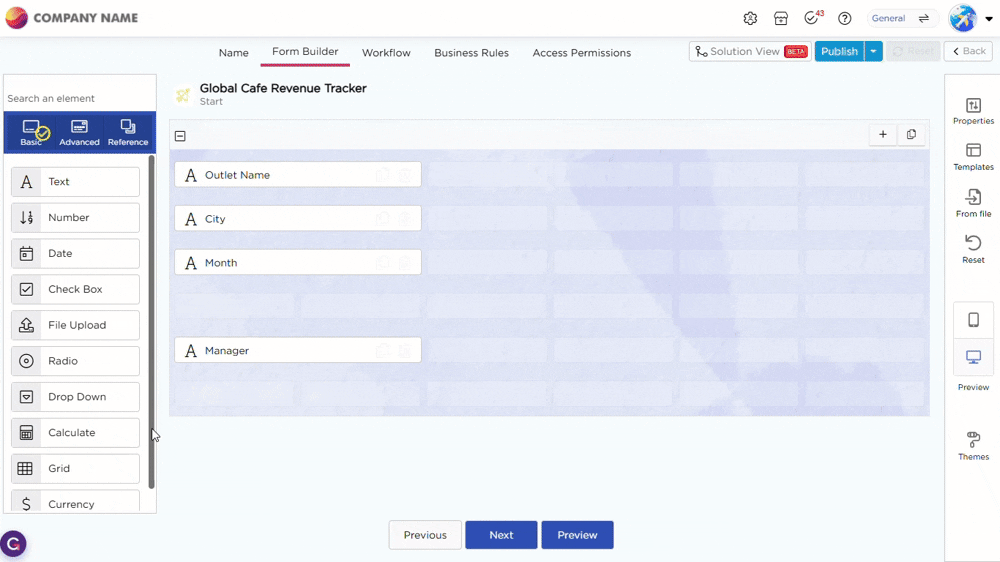1000x562 pixels.
Task: Toggle the Solution View beta button
Action: (x=750, y=51)
